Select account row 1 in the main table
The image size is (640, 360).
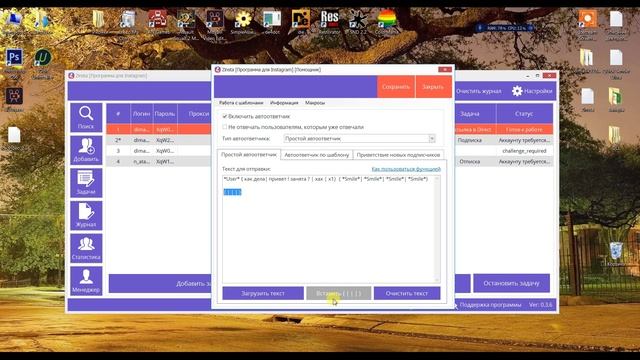159,129
